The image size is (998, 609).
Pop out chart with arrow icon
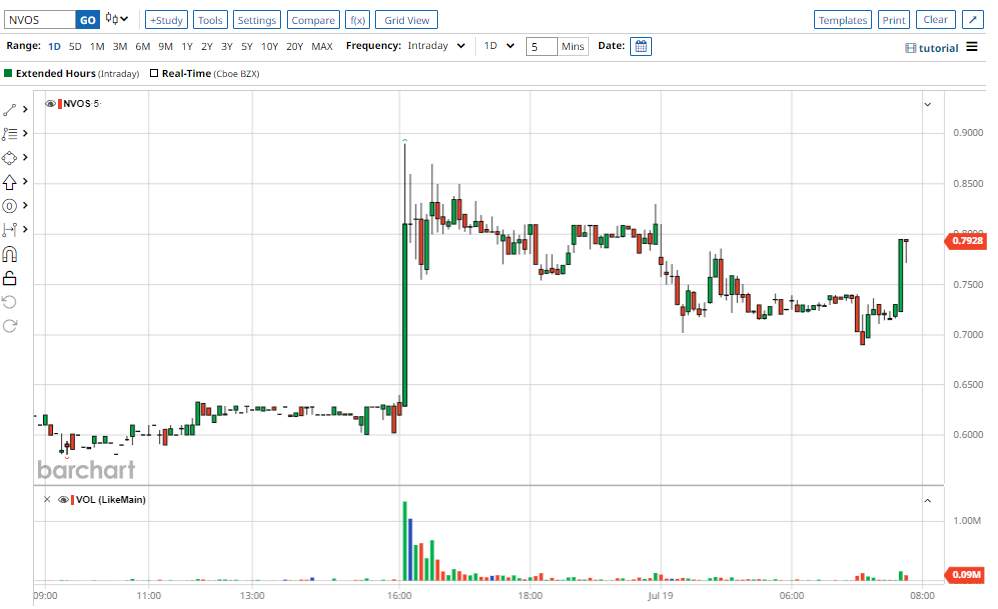pyautogui.click(x=973, y=20)
